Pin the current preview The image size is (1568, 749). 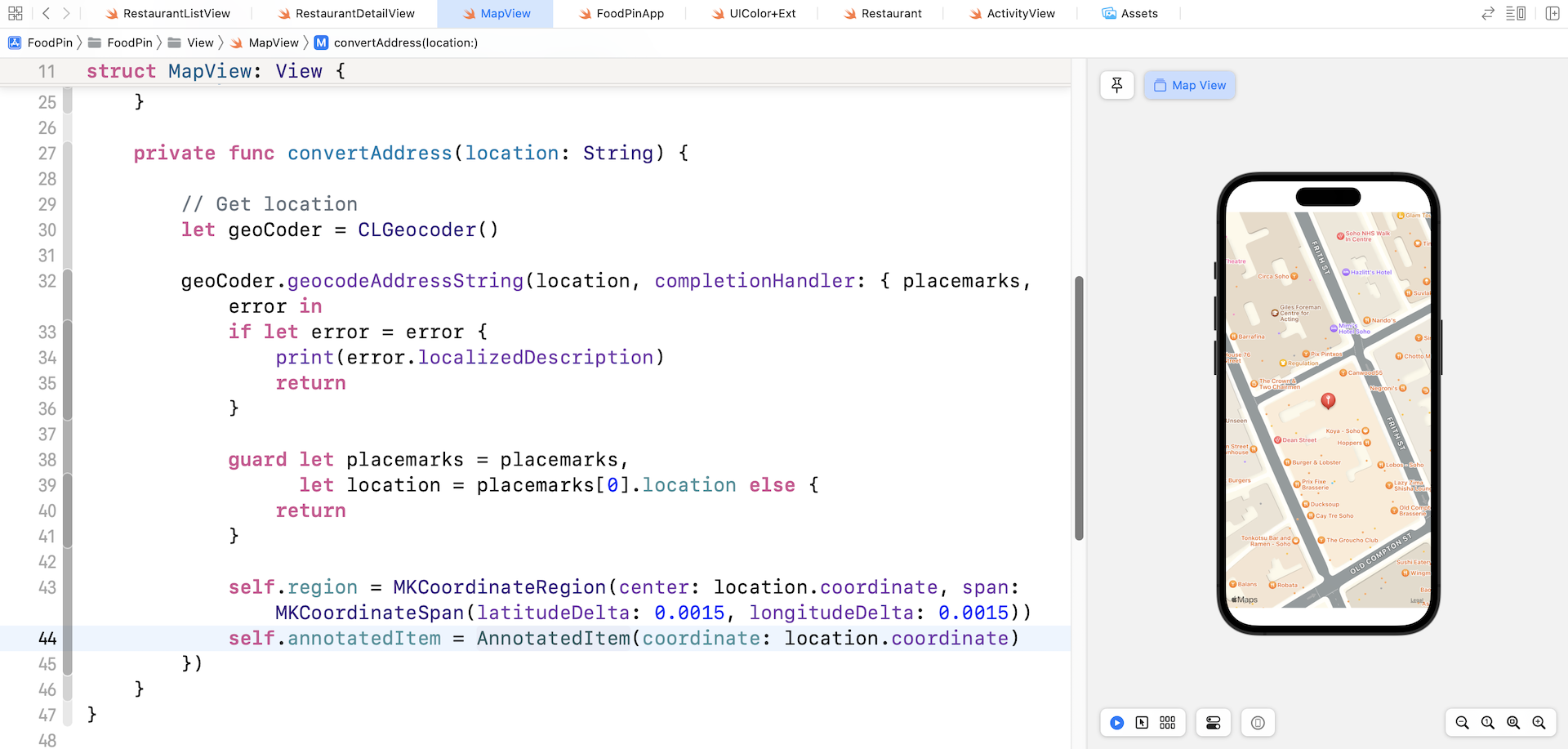(x=1116, y=85)
